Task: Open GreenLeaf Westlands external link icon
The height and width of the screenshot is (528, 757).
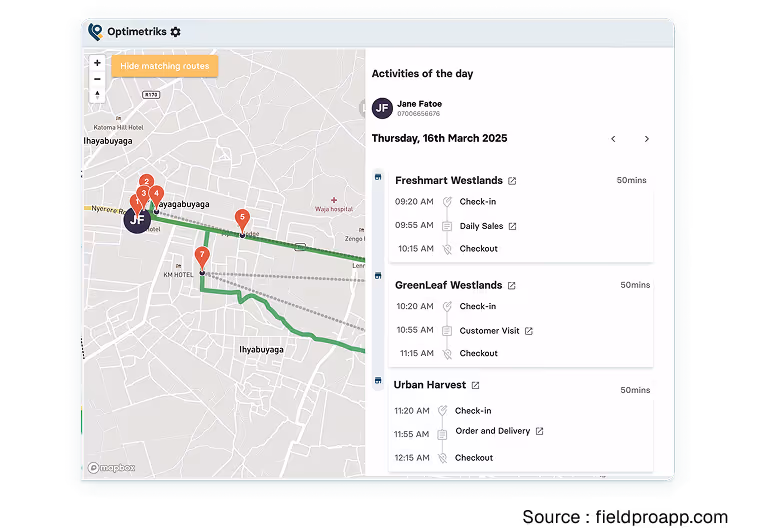Action: (511, 286)
